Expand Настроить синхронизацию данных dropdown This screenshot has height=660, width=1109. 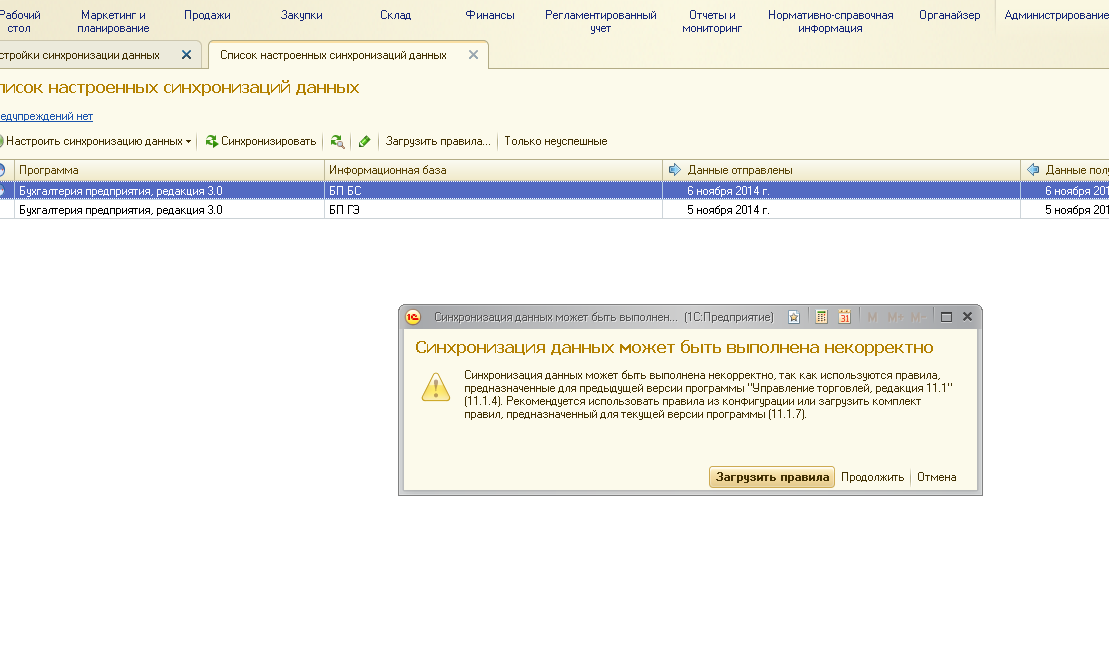(188, 142)
